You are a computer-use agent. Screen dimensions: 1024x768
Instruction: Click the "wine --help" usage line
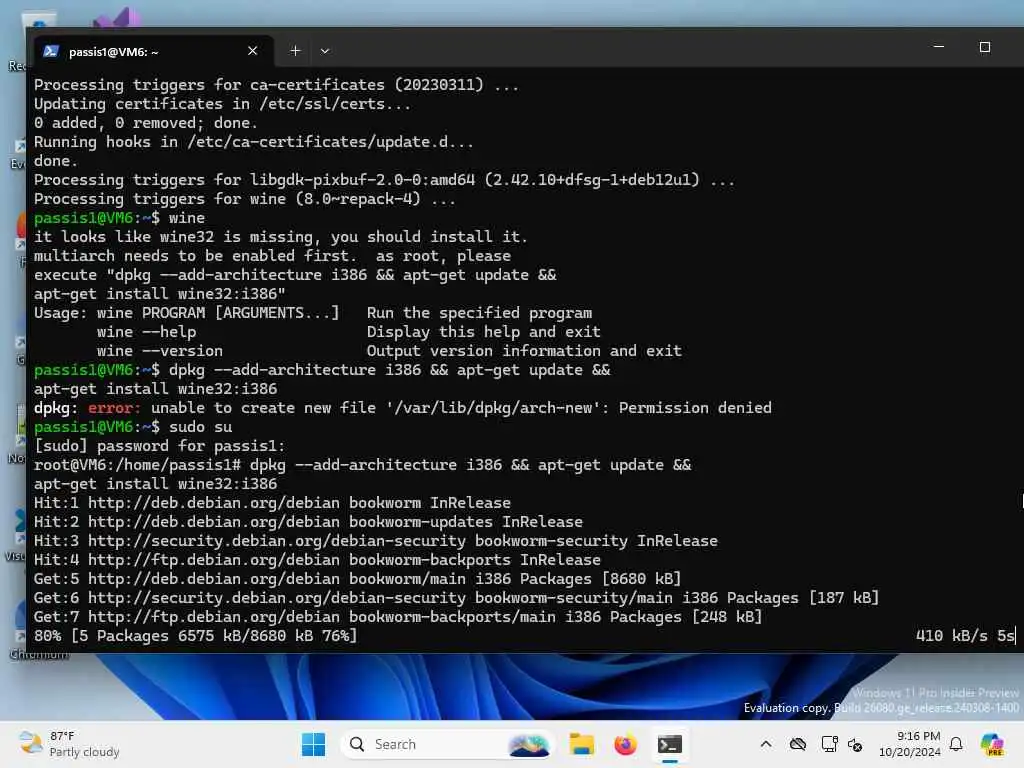point(349,332)
